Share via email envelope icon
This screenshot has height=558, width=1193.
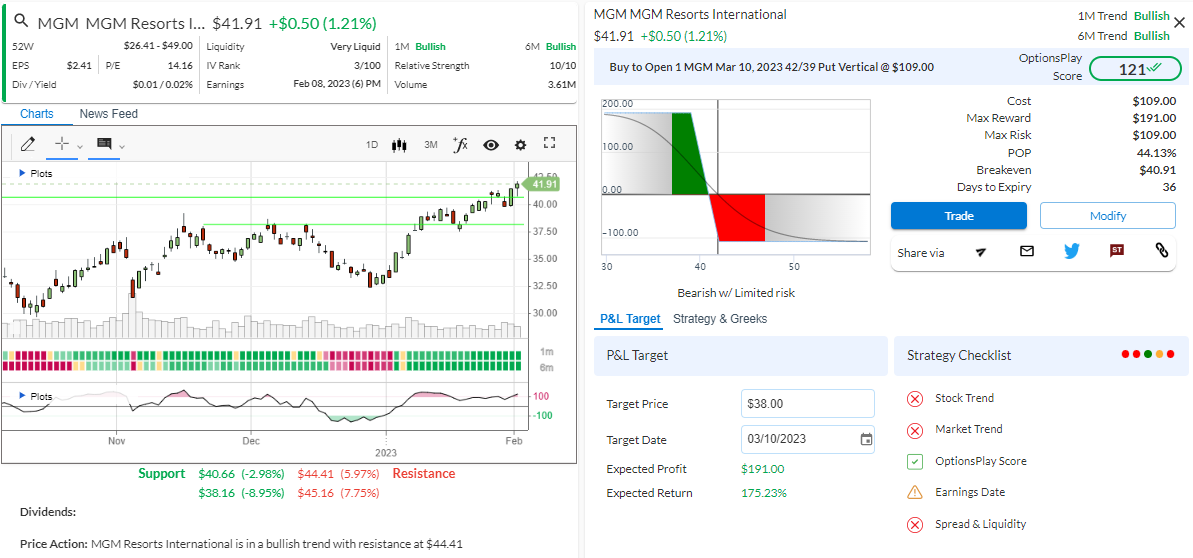click(x=1027, y=250)
